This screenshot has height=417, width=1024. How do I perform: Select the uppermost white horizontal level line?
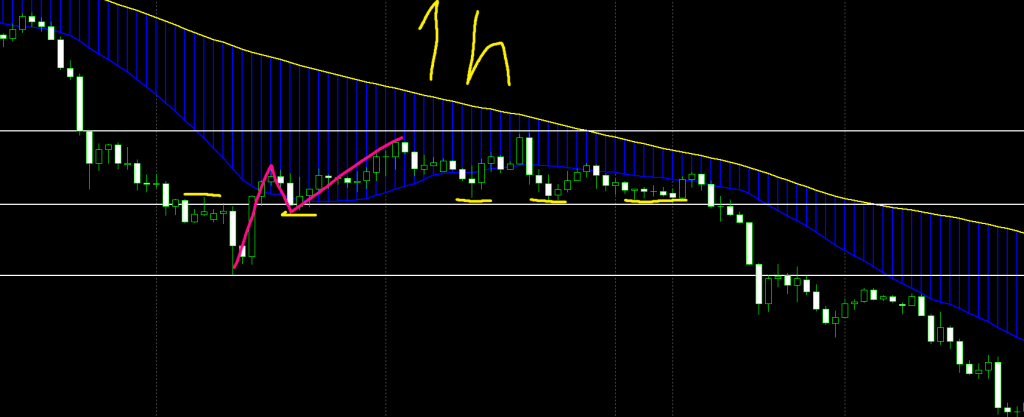pyautogui.click(x=300, y=131)
